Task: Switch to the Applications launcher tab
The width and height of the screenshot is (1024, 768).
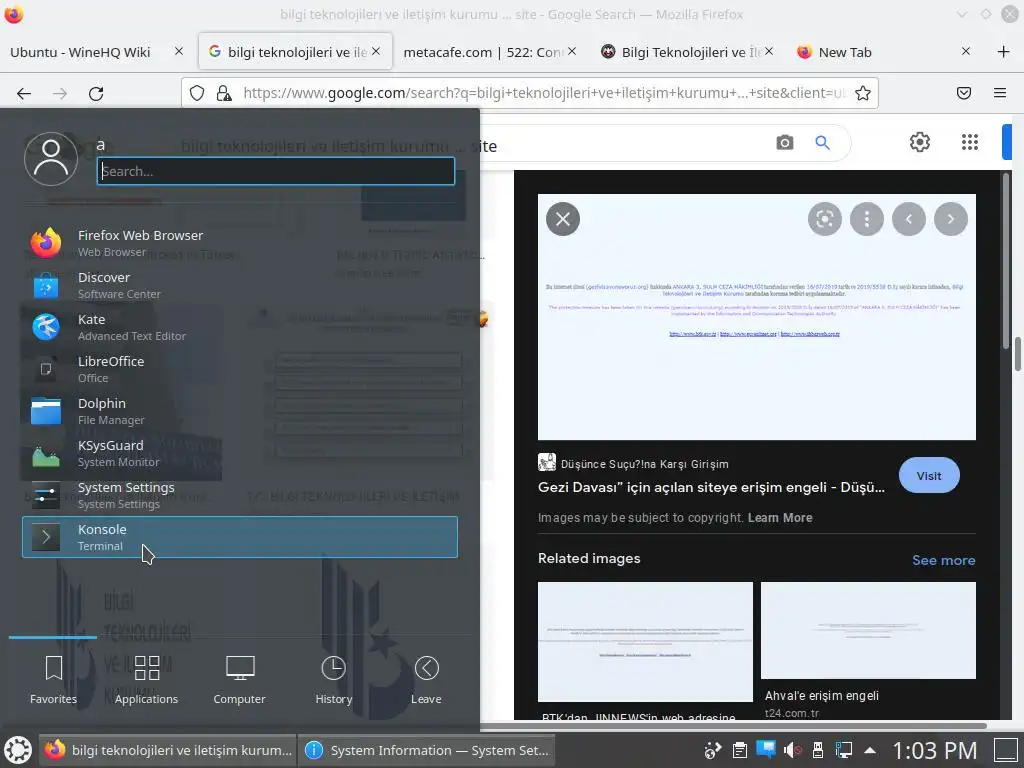Action: [146, 679]
